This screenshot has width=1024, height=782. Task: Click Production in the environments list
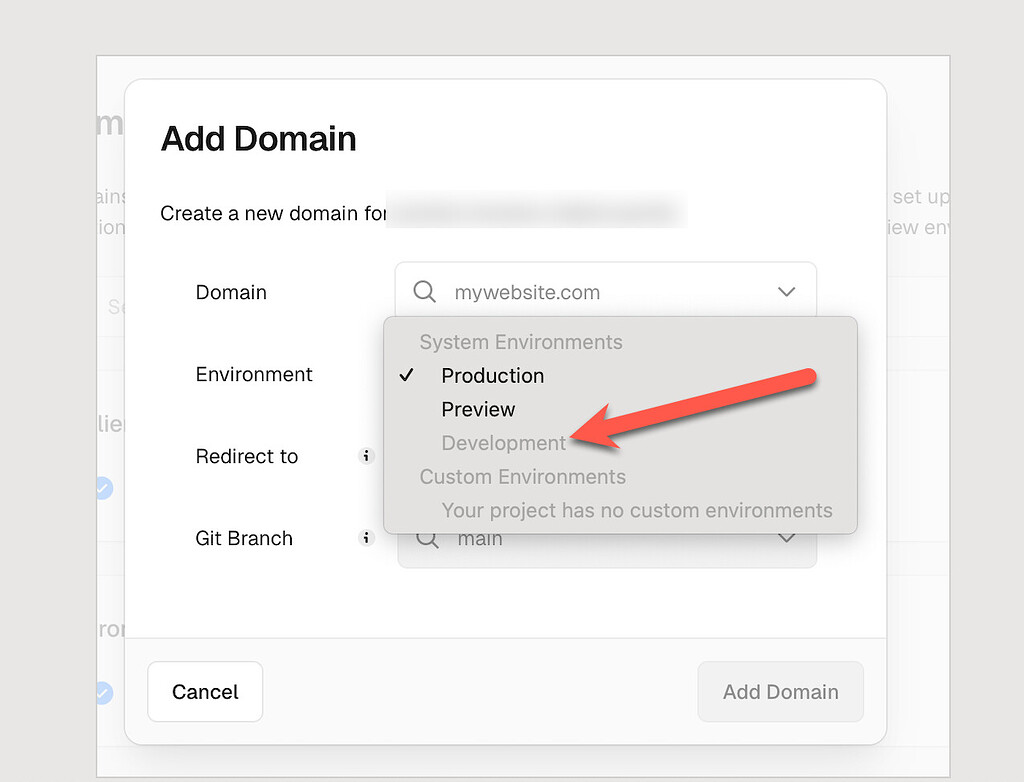492,375
